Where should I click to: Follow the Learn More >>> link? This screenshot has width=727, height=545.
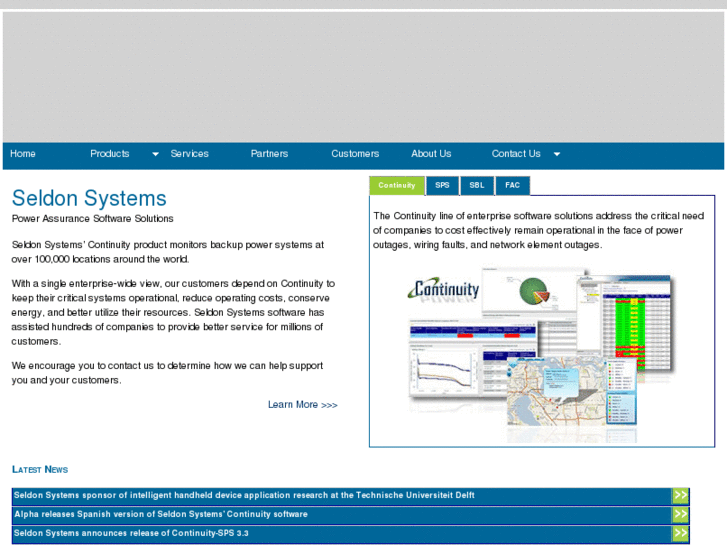pyautogui.click(x=302, y=404)
